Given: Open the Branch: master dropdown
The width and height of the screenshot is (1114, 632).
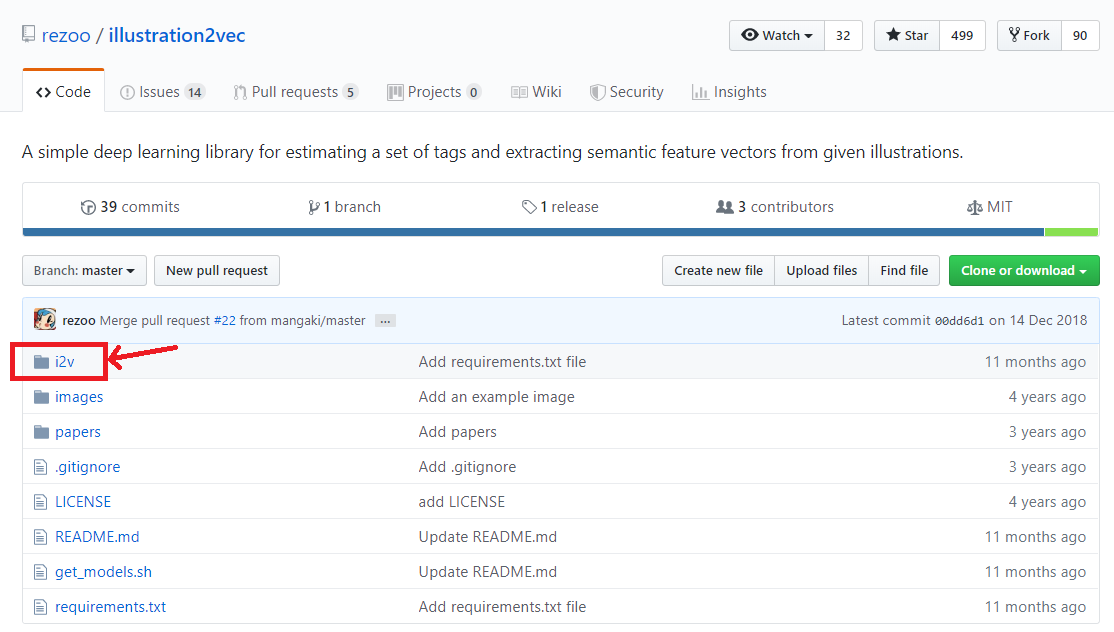Looking at the screenshot, I should [85, 271].
